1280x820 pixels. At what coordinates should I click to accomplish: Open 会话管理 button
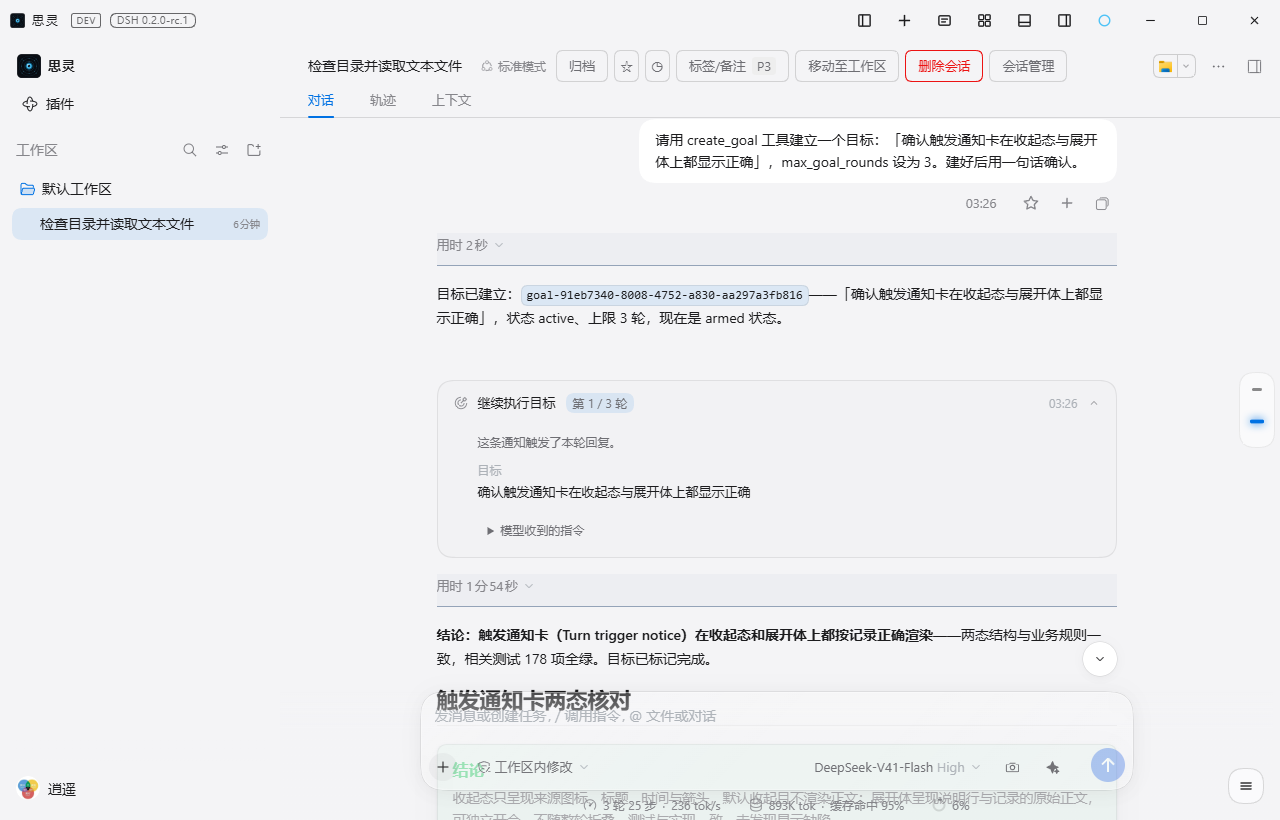[1028, 66]
